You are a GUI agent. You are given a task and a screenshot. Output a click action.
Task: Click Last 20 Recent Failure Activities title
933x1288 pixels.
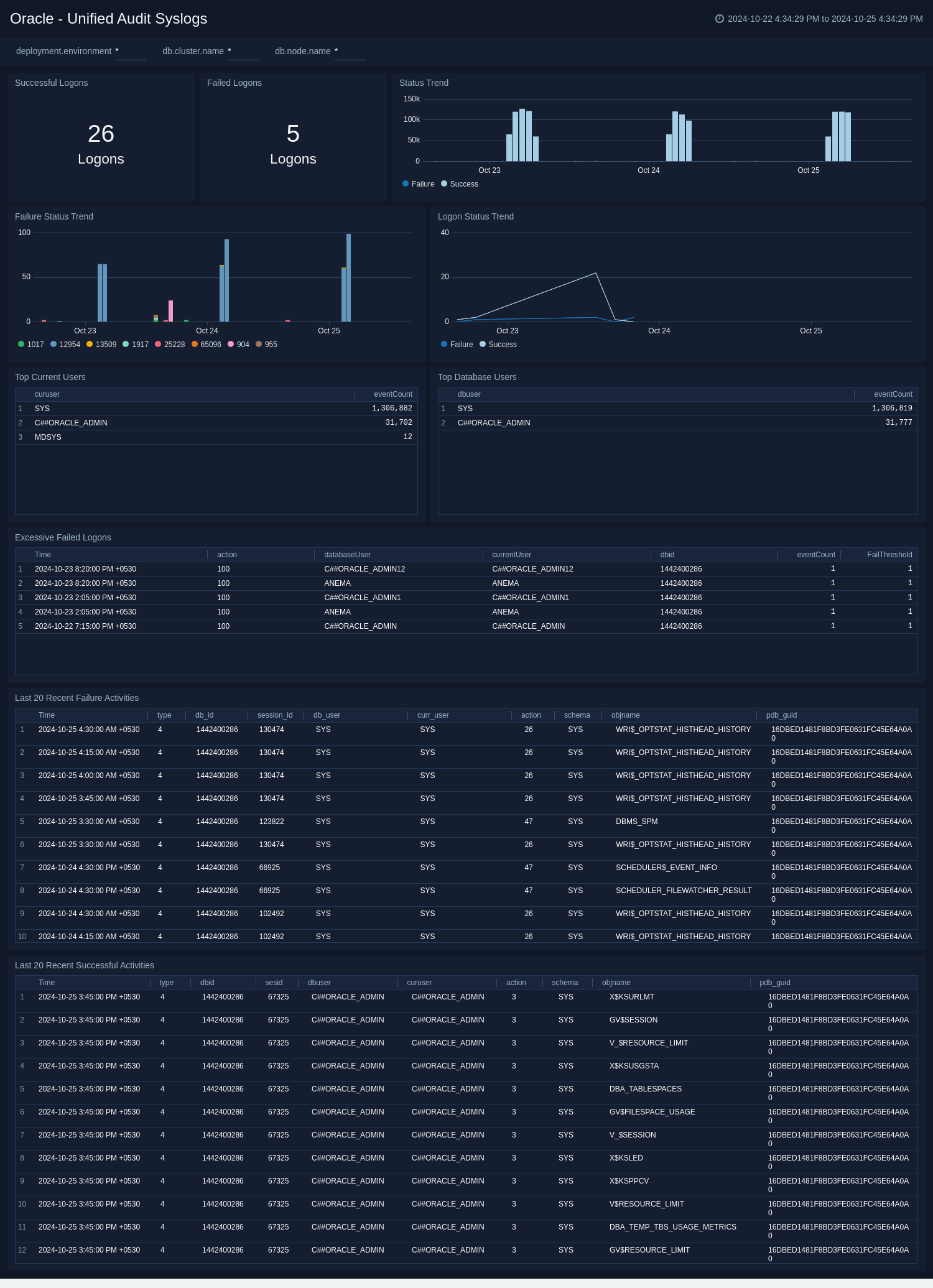(77, 698)
